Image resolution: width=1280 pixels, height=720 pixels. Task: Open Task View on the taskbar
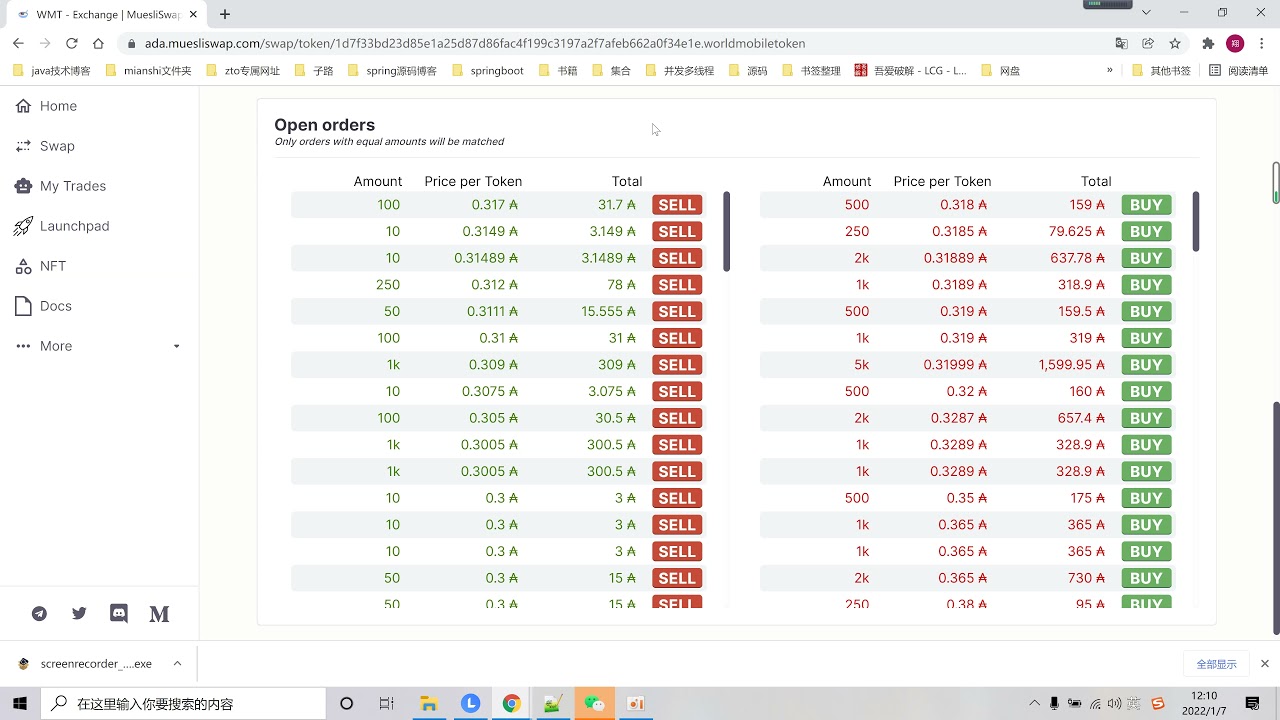point(386,703)
